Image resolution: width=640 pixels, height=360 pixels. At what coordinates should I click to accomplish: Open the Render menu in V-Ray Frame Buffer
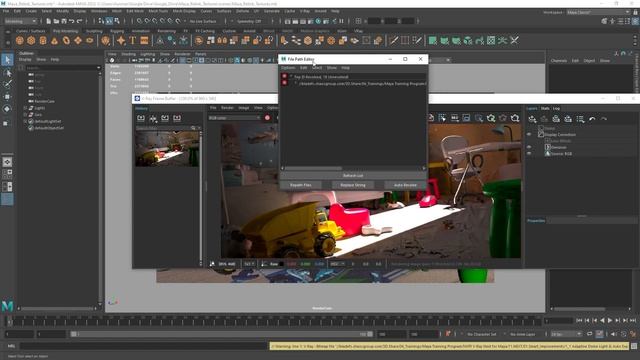coord(227,108)
